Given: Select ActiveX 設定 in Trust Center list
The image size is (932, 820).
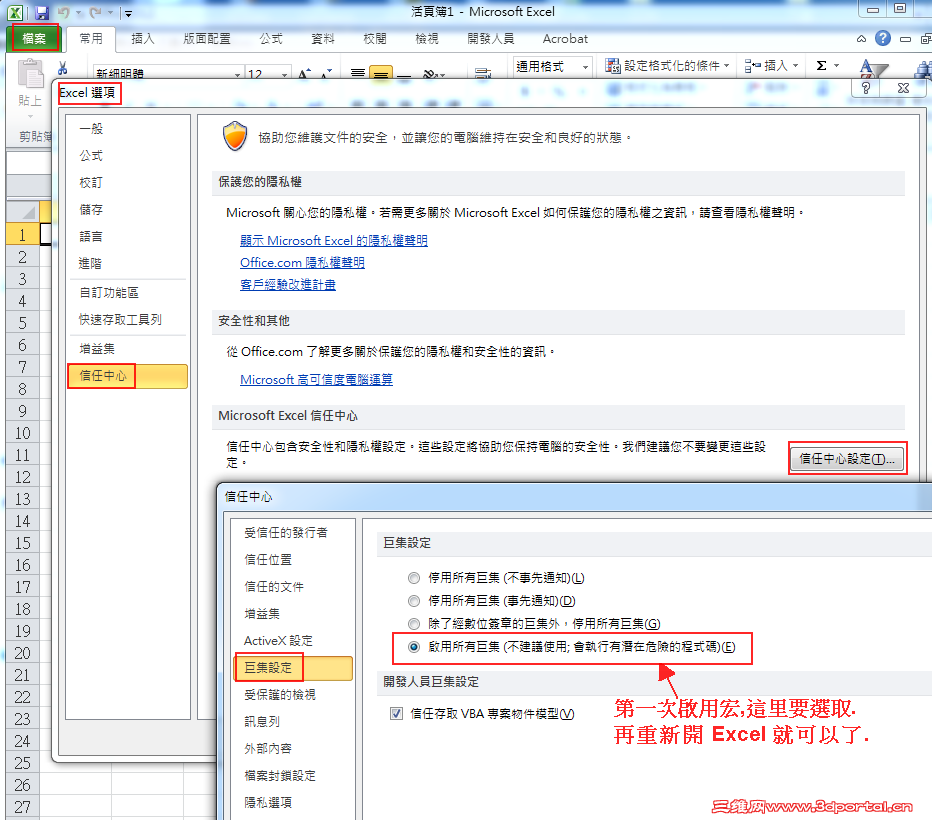Looking at the screenshot, I should (x=294, y=641).
